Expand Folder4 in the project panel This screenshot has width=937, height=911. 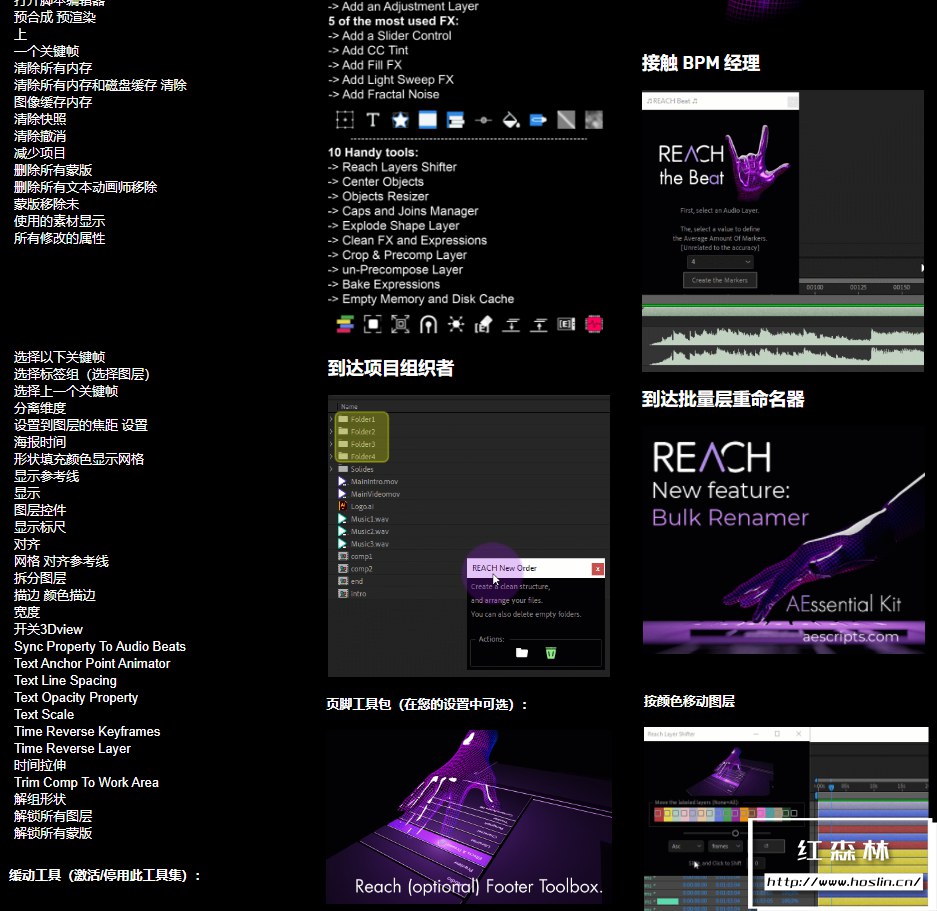332,457
